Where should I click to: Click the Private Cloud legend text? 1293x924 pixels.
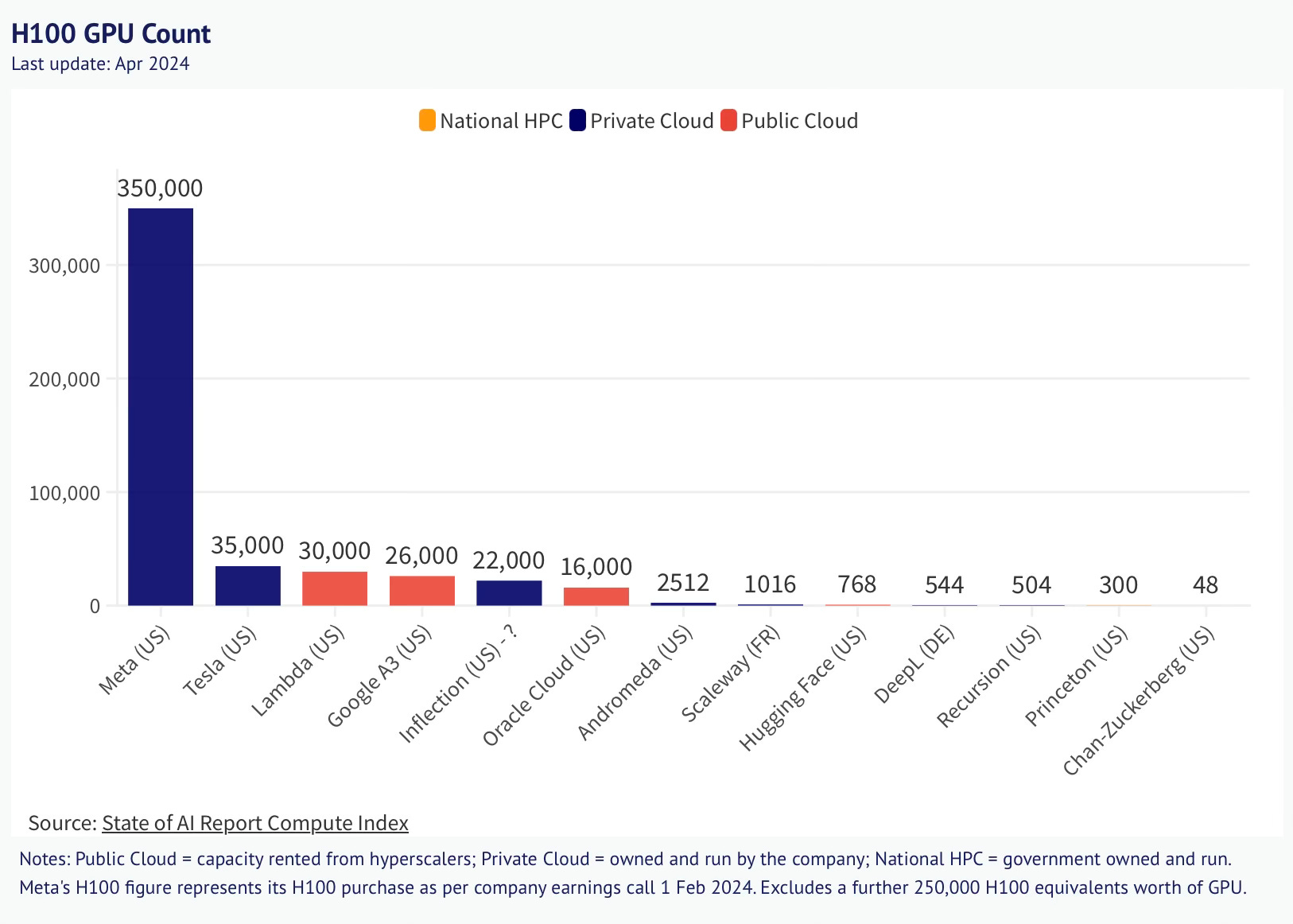click(x=652, y=121)
